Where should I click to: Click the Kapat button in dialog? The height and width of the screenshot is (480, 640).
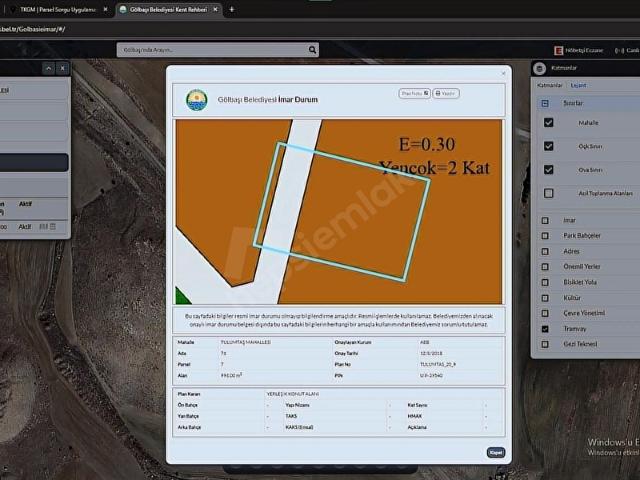pyautogui.click(x=495, y=452)
